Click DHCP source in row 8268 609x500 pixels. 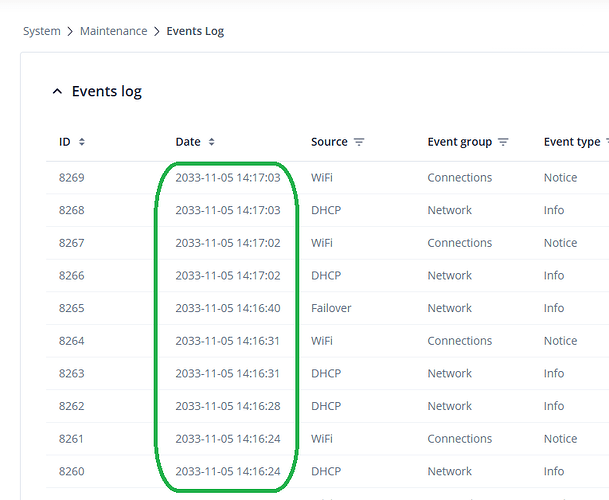[x=326, y=211]
